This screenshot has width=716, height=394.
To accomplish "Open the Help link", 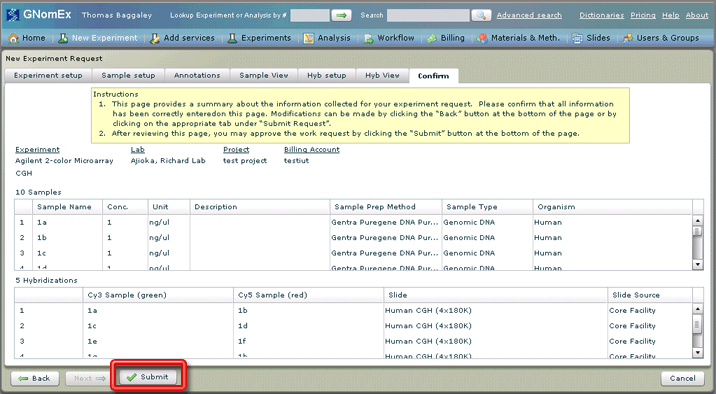I will tap(671, 16).
